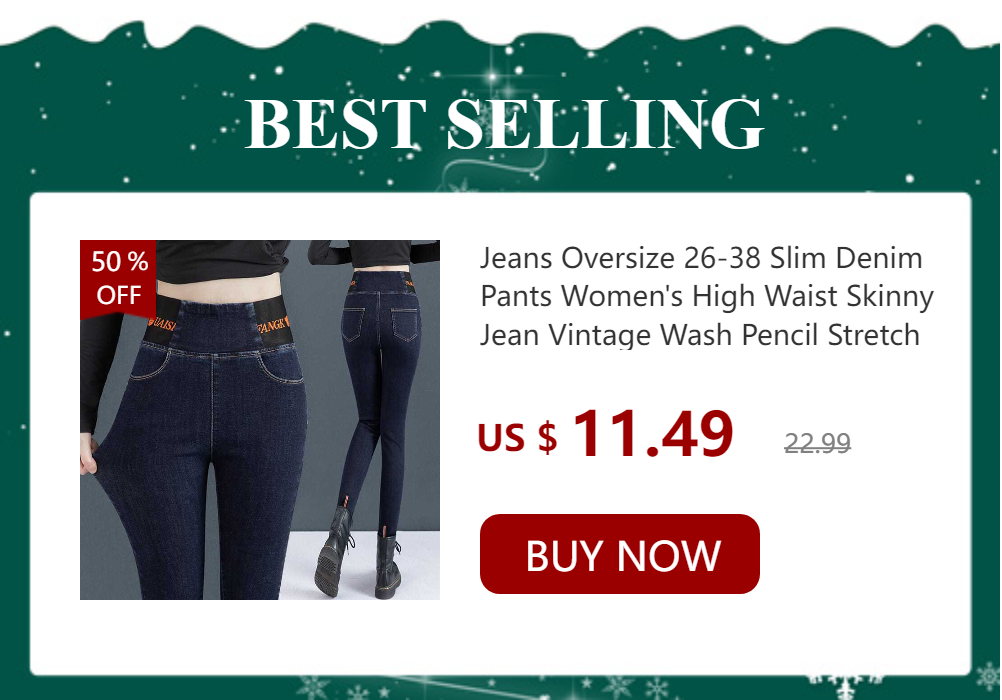Open the Jeans Oversize 26-38 product title
Image resolution: width=1002 pixels, height=700 pixels.
click(706, 296)
